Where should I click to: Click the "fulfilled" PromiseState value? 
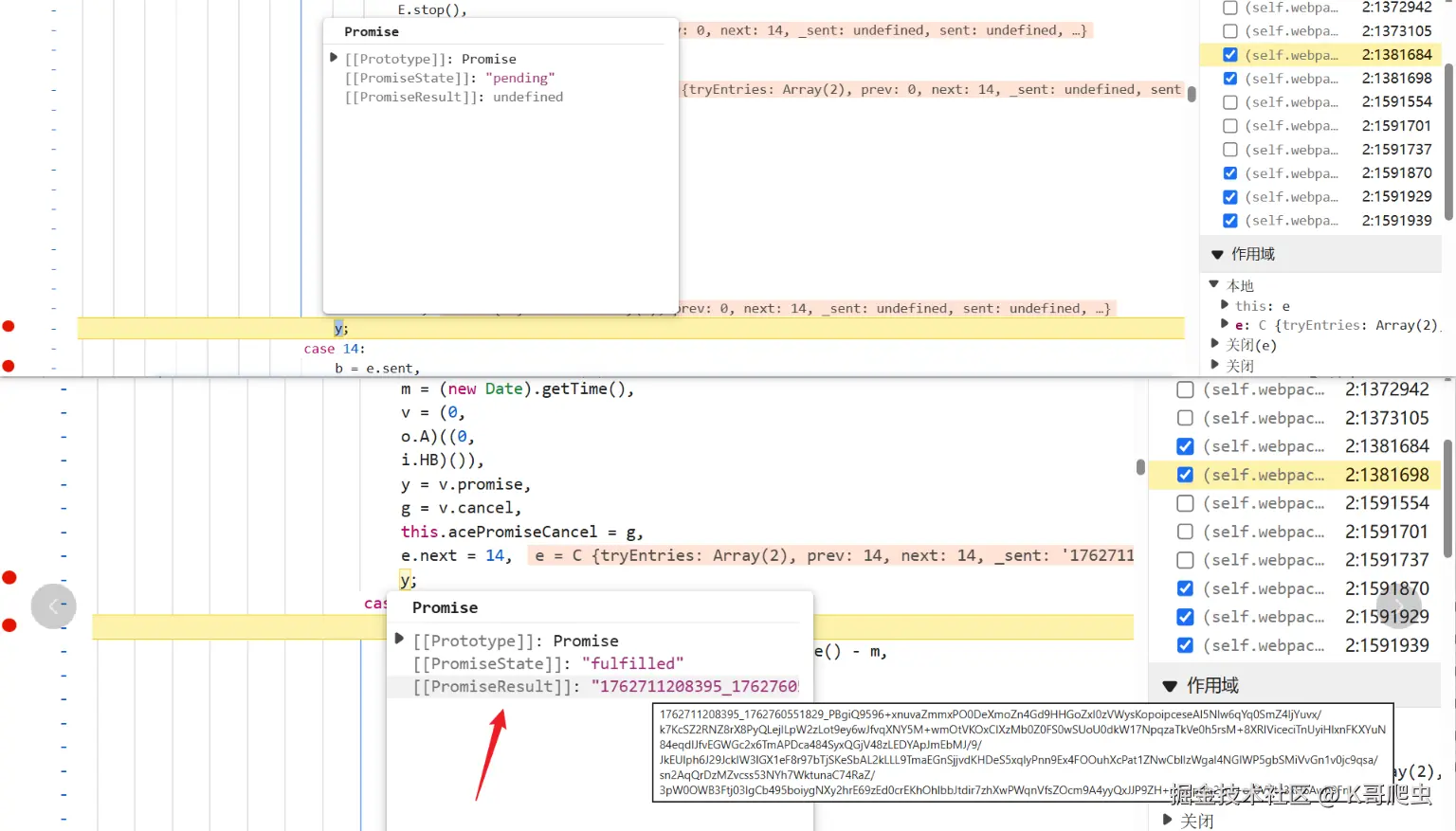tap(632, 664)
